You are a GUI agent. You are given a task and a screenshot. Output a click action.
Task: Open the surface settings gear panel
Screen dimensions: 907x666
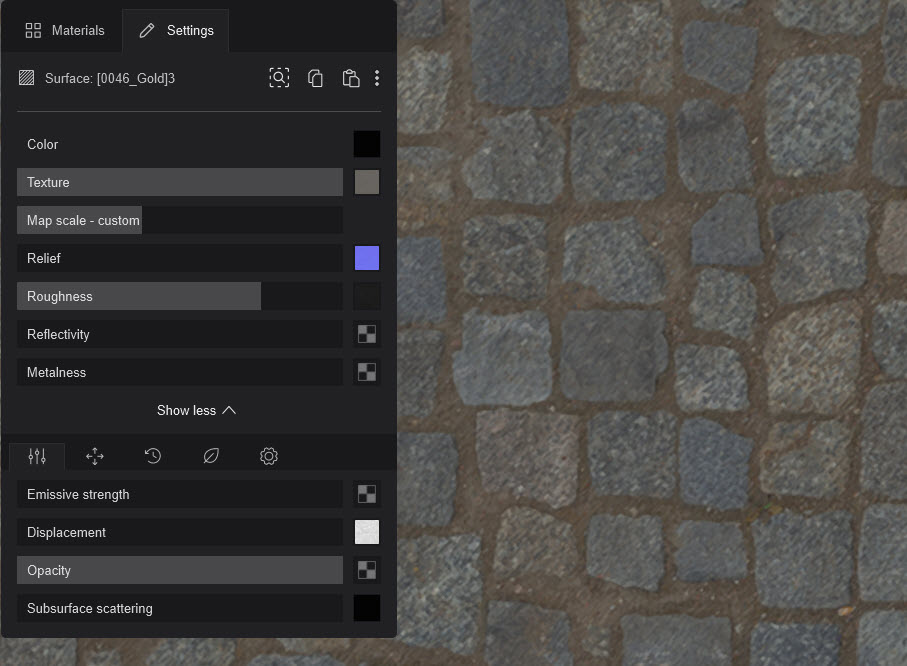point(268,456)
